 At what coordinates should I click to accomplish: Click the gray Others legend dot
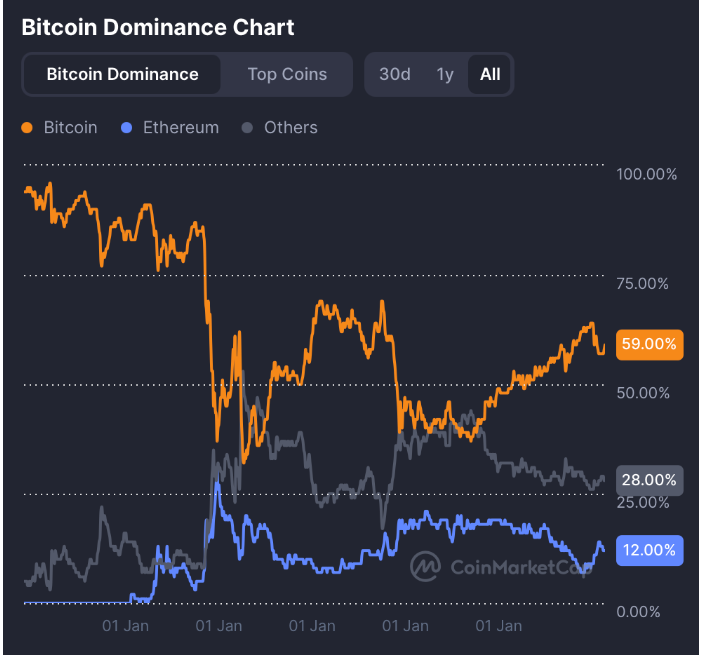pyautogui.click(x=246, y=128)
